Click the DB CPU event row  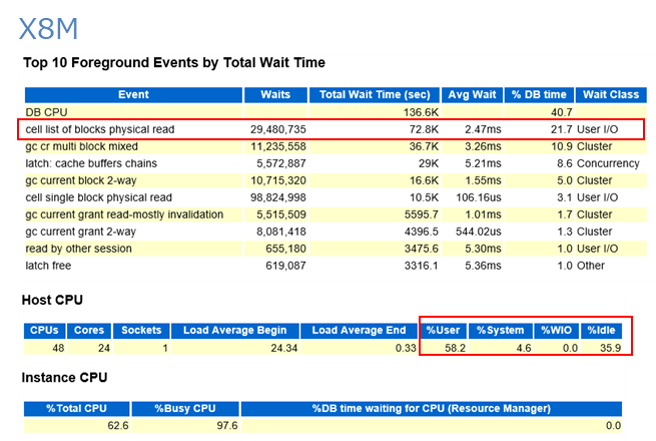46,113
